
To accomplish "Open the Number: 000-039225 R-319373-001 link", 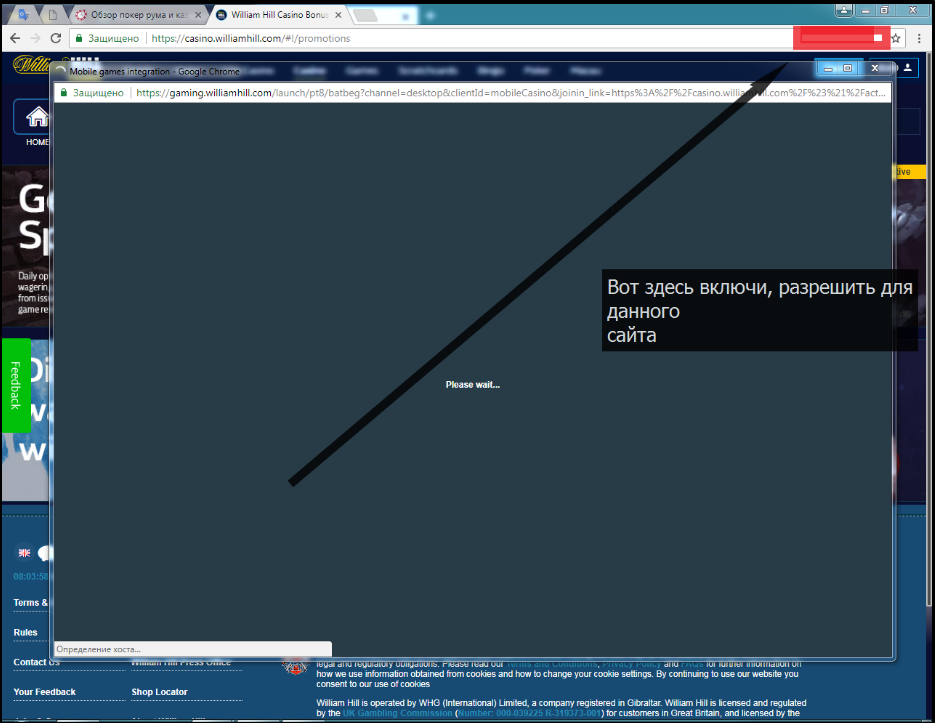I will coord(528,713).
